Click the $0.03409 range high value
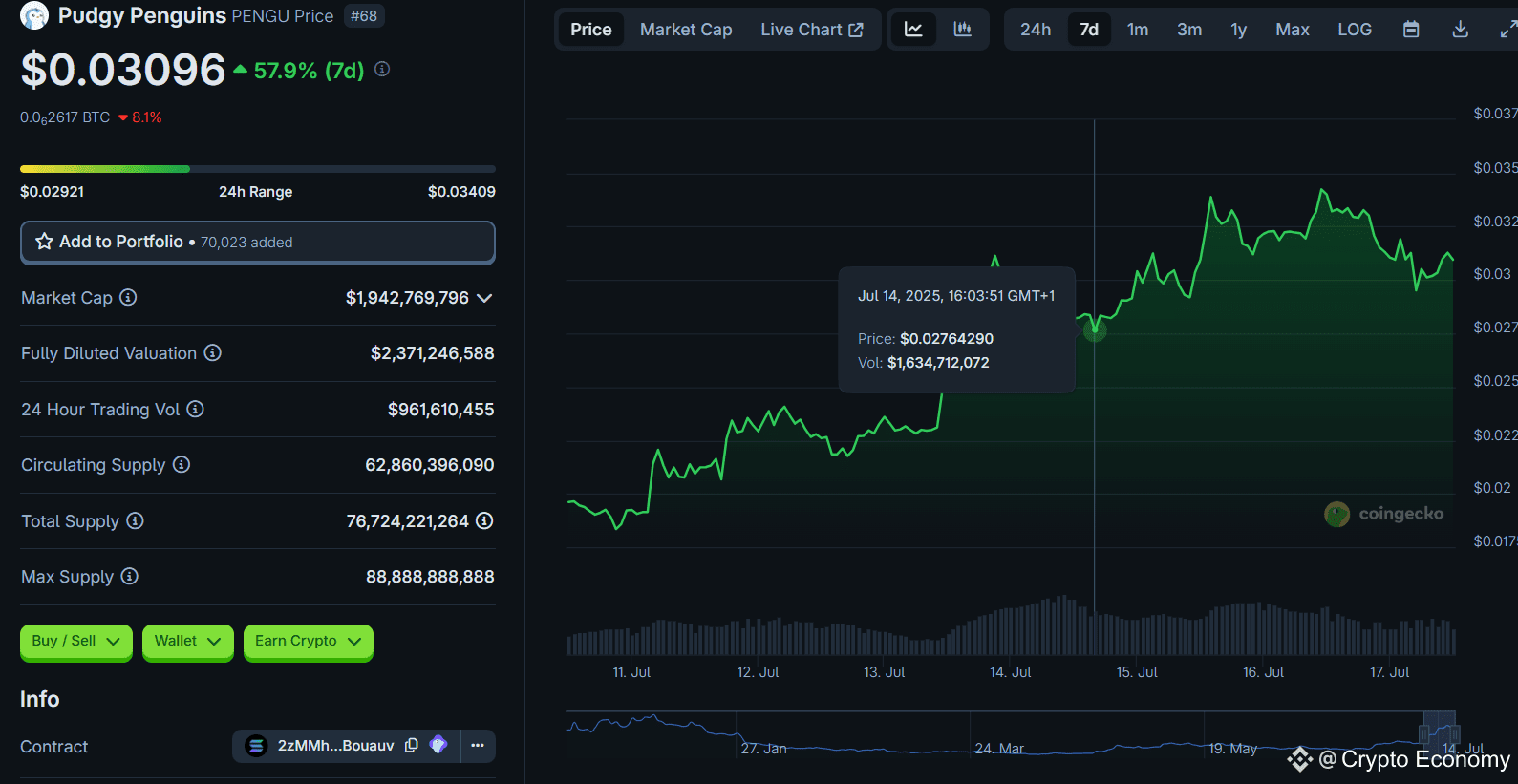Viewport: 1518px width, 784px height. coord(461,192)
